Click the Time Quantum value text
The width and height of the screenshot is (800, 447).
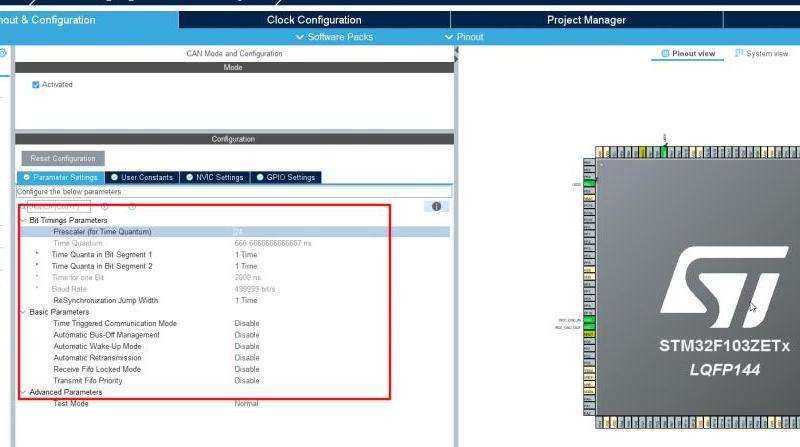coord(273,243)
